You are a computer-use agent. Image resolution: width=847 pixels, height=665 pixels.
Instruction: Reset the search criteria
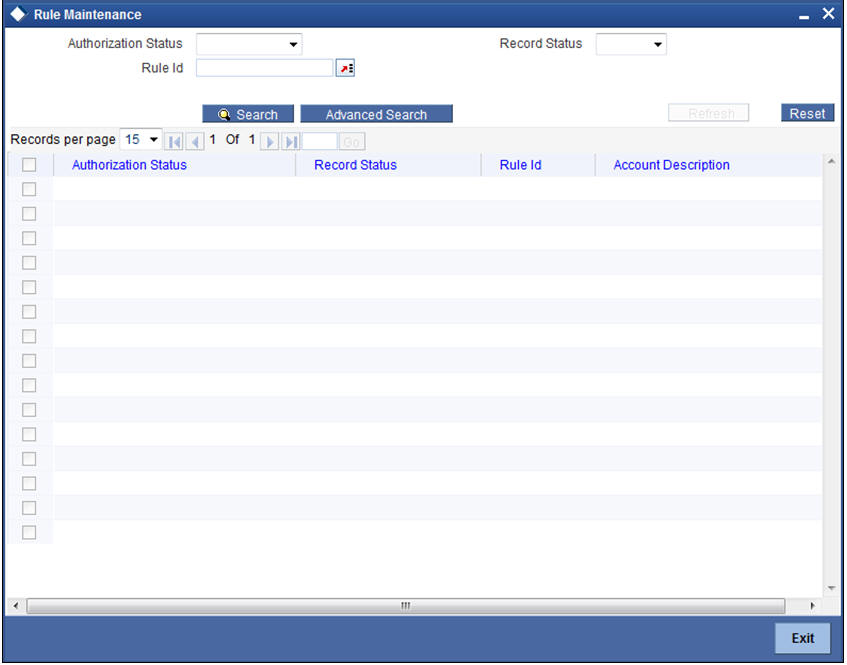click(808, 113)
